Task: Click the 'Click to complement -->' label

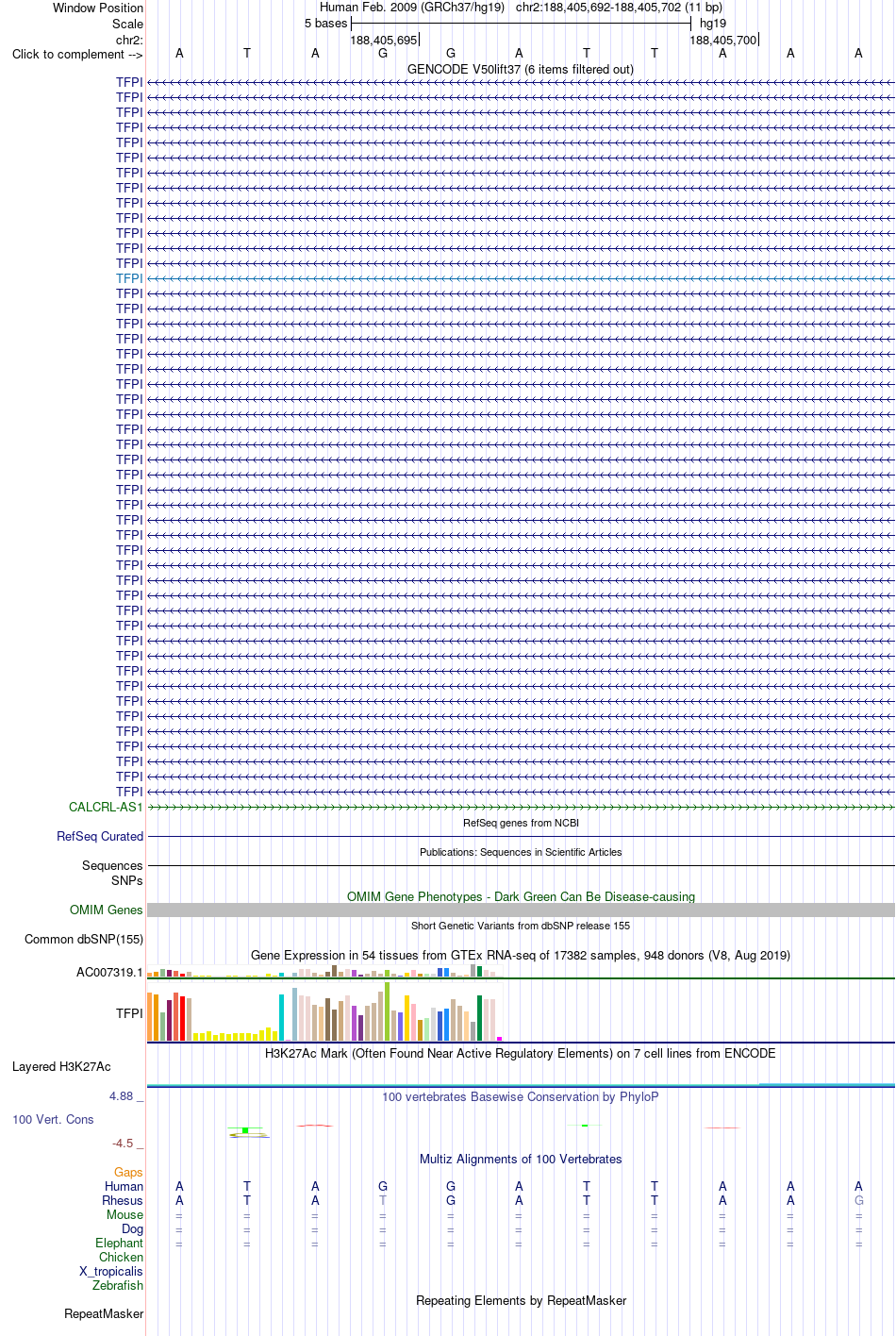Action: (x=77, y=54)
